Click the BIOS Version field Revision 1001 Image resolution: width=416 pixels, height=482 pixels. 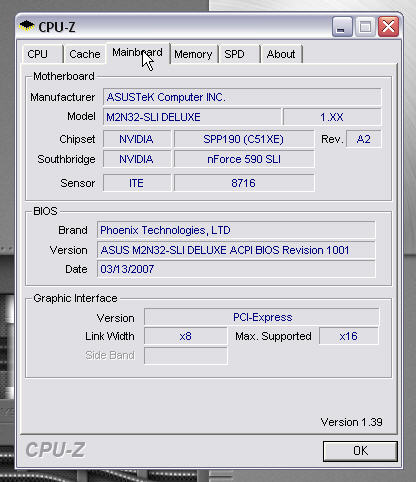pyautogui.click(x=236, y=250)
